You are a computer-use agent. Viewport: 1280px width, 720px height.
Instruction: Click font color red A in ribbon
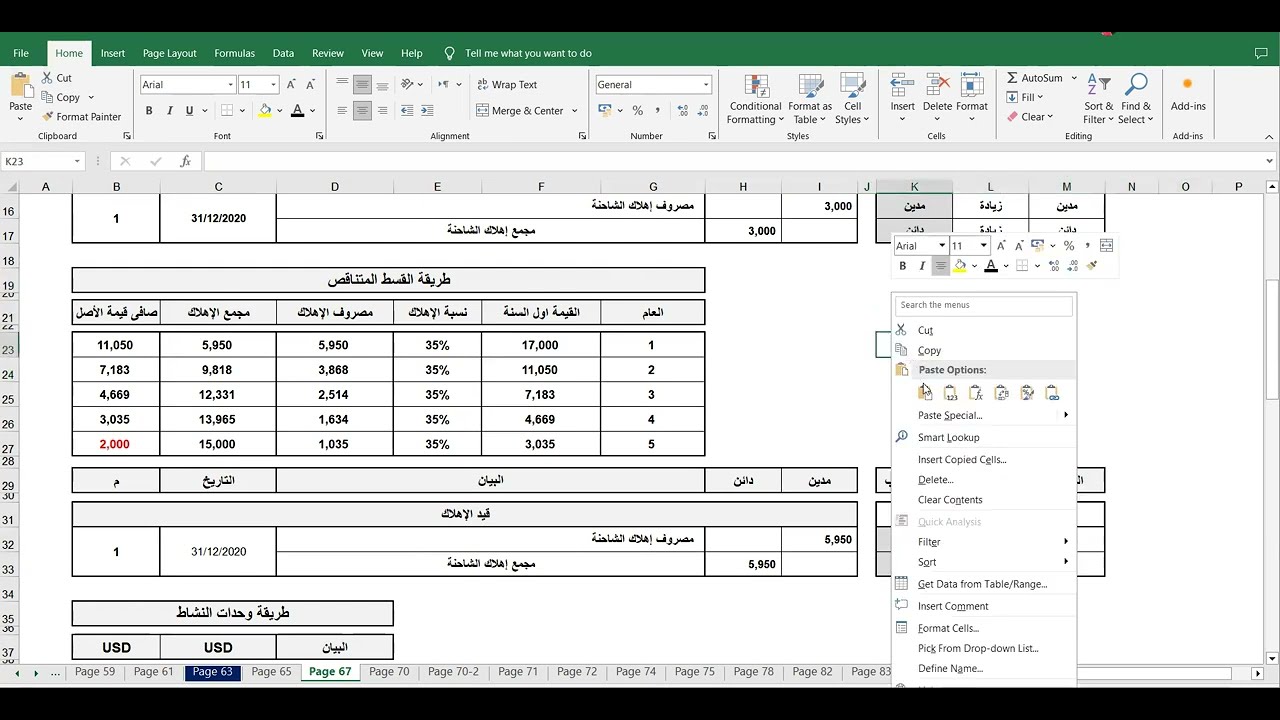[297, 111]
